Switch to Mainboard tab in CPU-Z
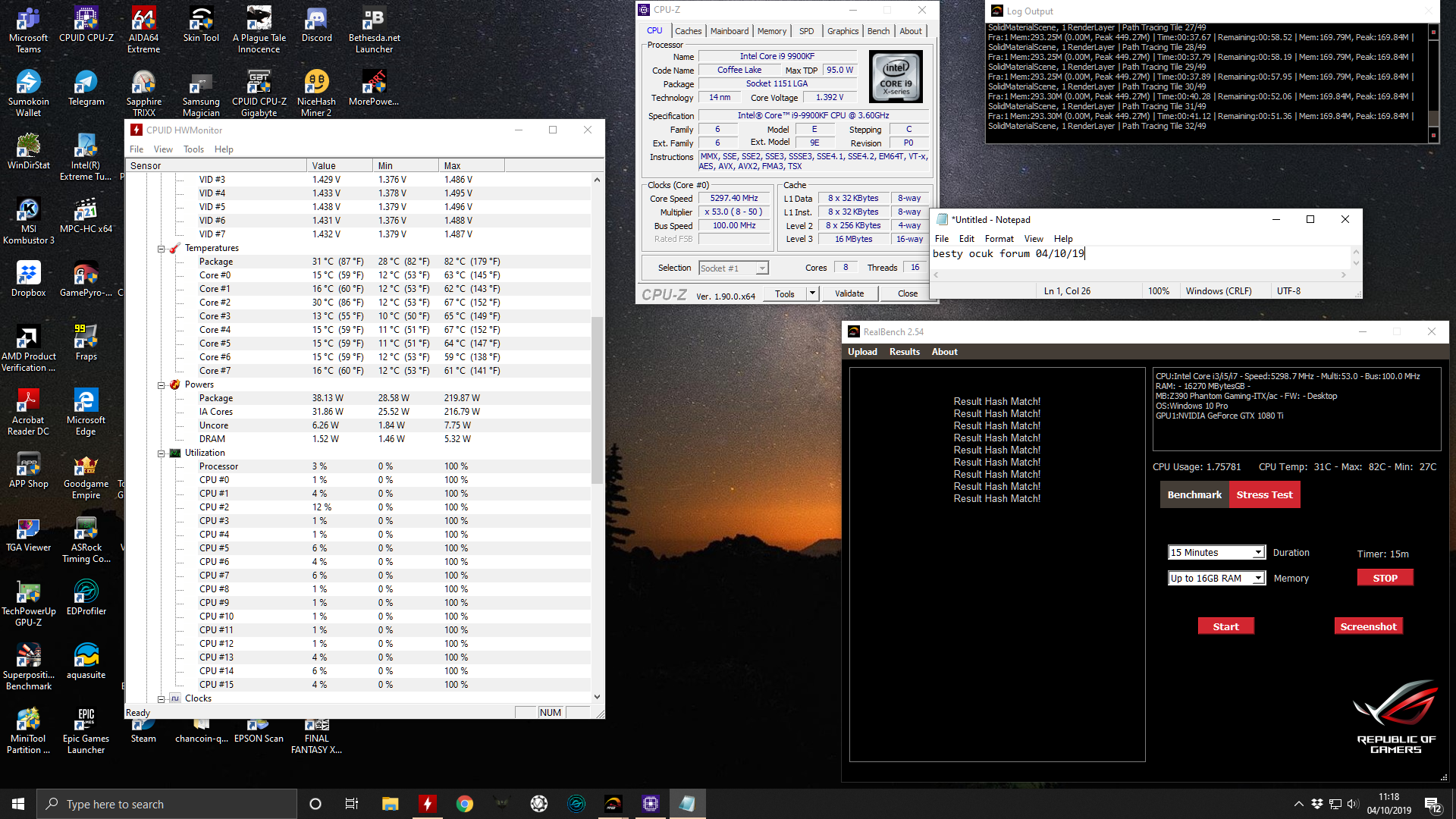The height and width of the screenshot is (819, 1456). (x=729, y=31)
